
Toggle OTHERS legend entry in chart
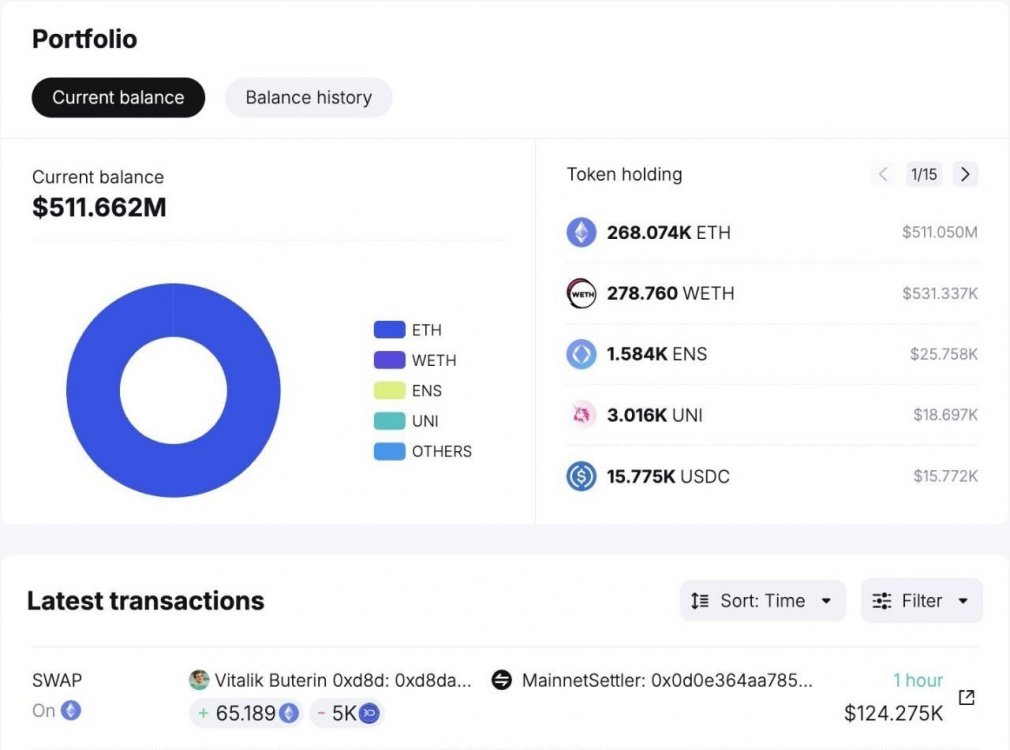422,451
